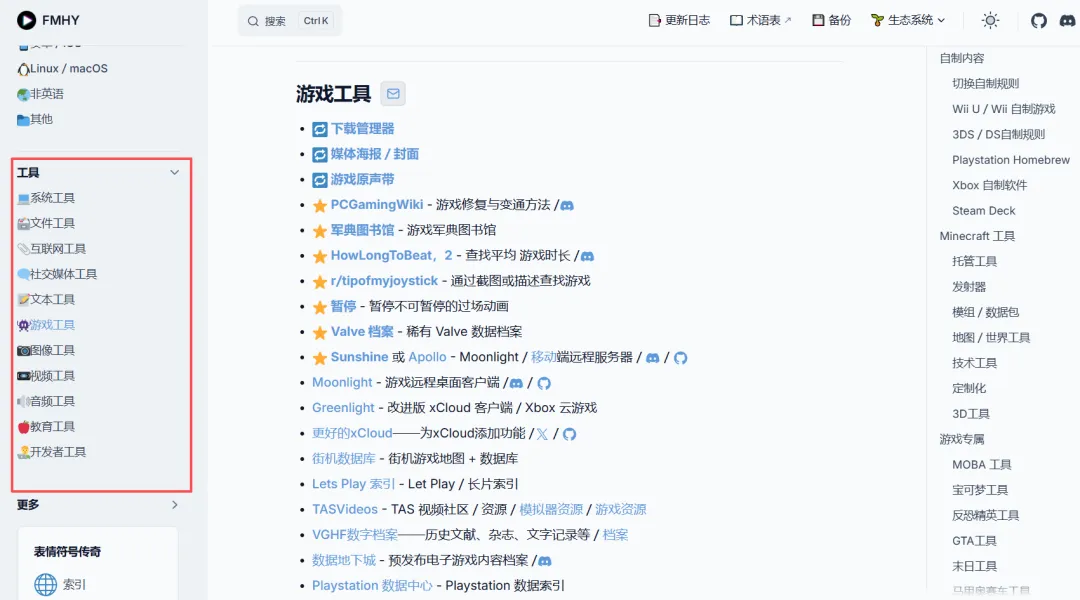Open Linux / macOS in sidebar
Viewport: 1080px width, 600px height.
click(x=63, y=68)
